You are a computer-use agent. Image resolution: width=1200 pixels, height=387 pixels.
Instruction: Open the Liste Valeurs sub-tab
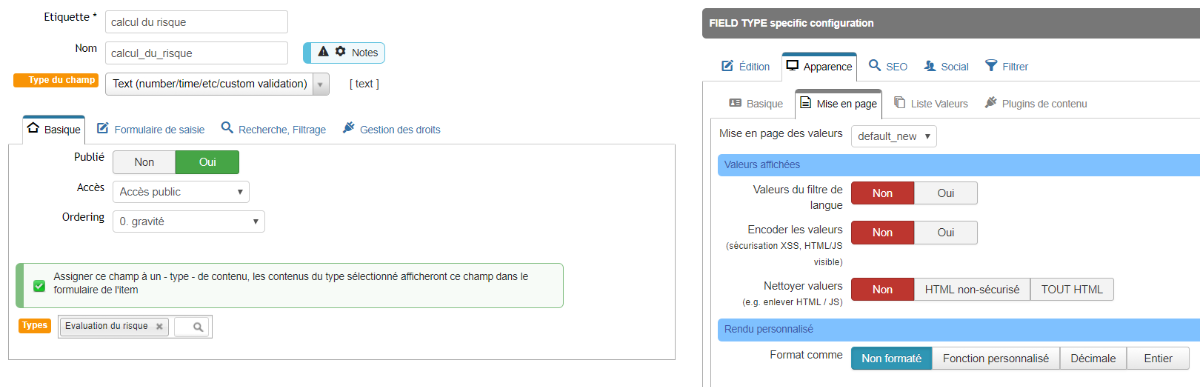(931, 103)
